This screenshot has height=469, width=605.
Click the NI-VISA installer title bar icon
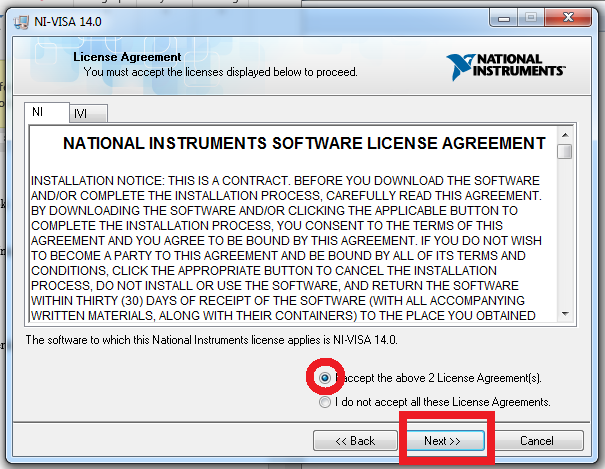[21, 22]
